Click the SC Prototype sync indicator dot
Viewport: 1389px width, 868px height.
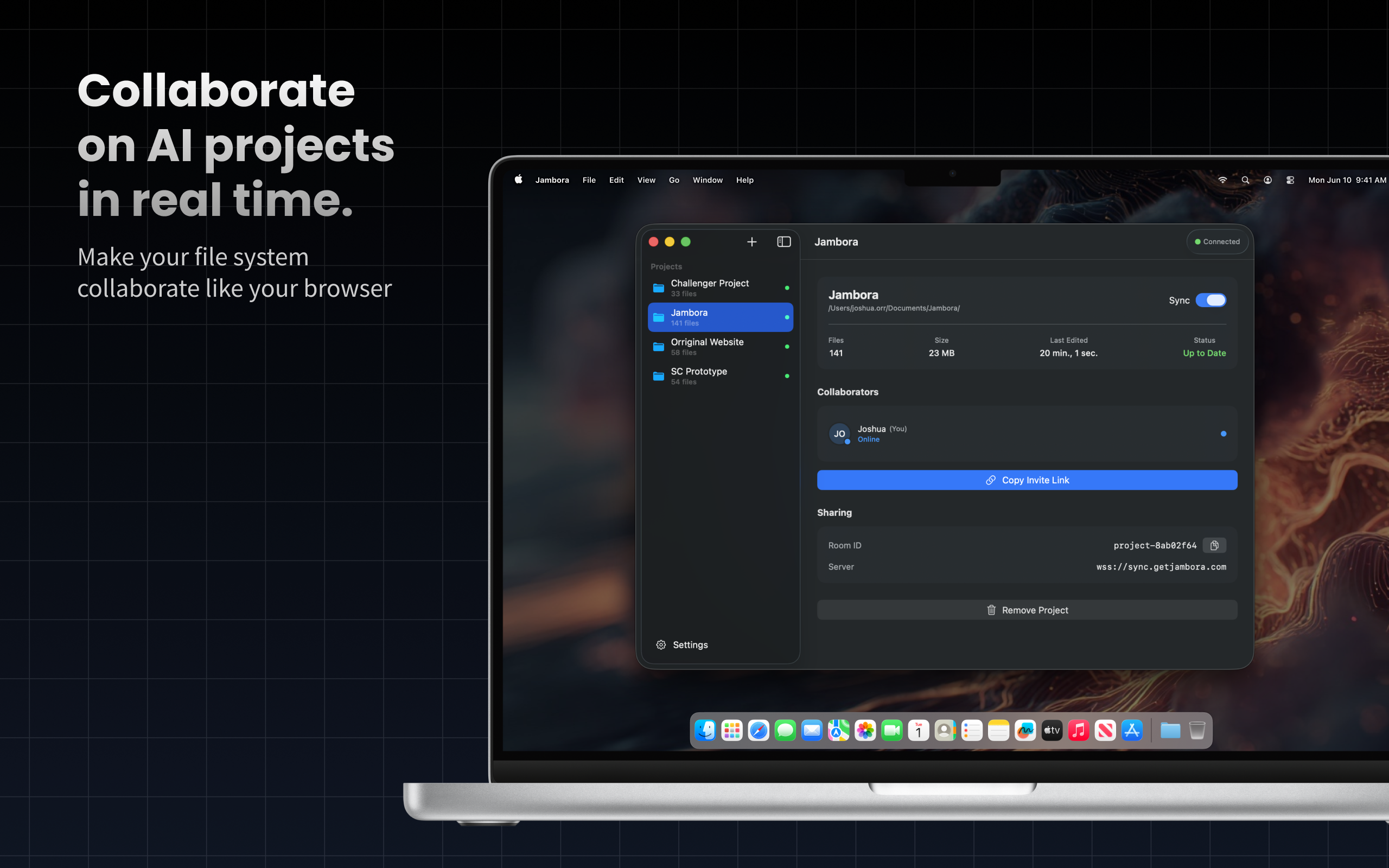tap(787, 376)
